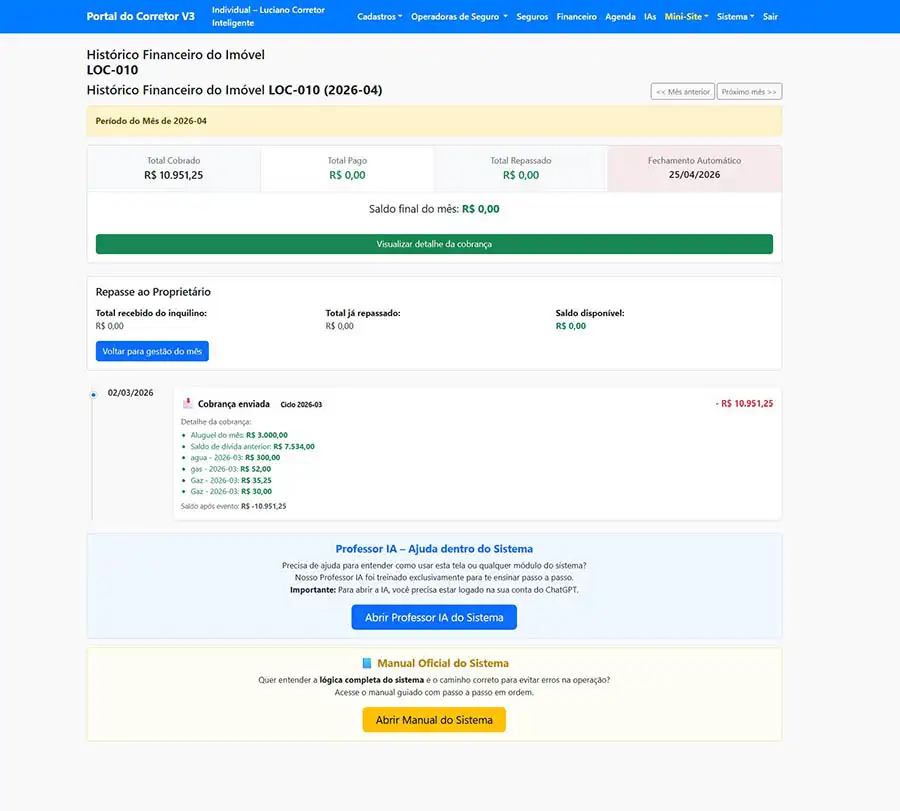Open the Agenda menu item
Viewport: 900px width, 811px height.
tap(621, 16)
